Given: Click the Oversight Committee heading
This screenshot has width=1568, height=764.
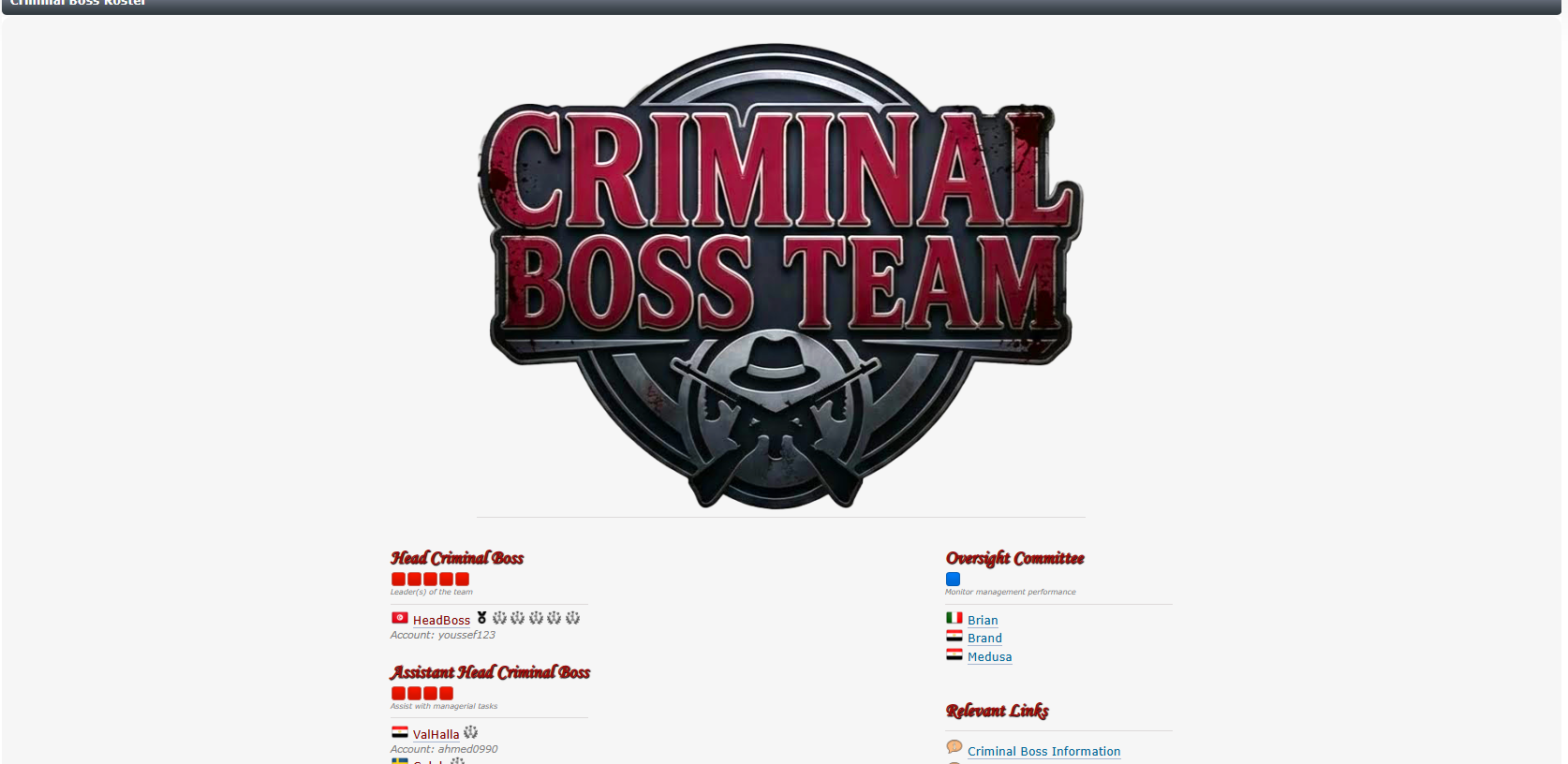Looking at the screenshot, I should pyautogui.click(x=1015, y=558).
